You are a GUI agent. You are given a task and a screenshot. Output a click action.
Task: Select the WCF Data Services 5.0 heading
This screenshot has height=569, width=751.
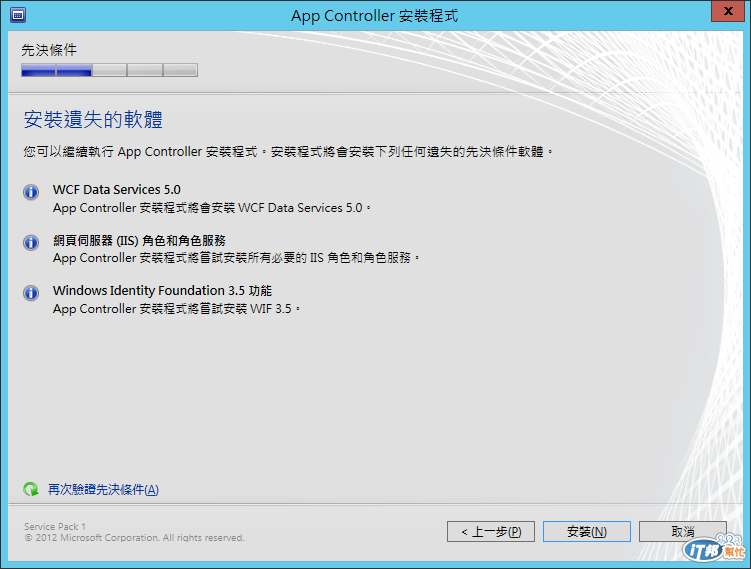tap(116, 190)
